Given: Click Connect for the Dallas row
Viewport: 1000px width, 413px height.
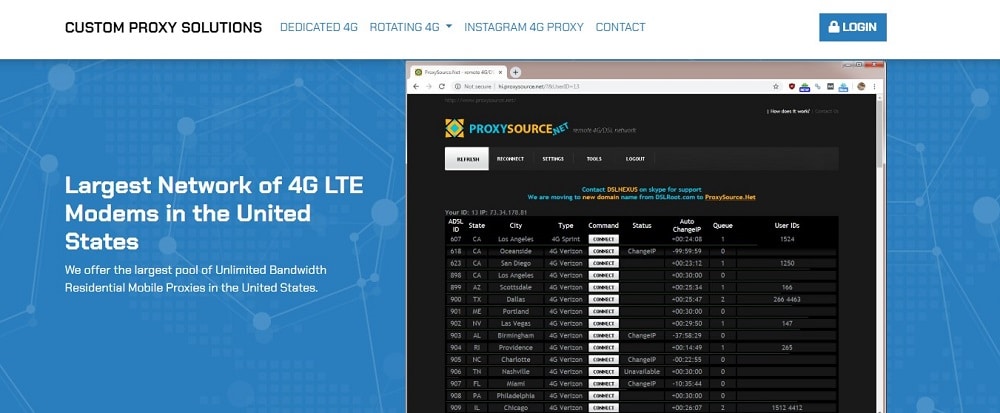Looking at the screenshot, I should [603, 300].
